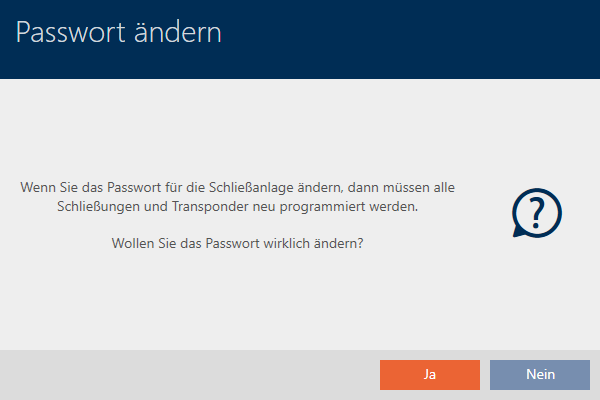Decline the password change with Nein

[540, 375]
